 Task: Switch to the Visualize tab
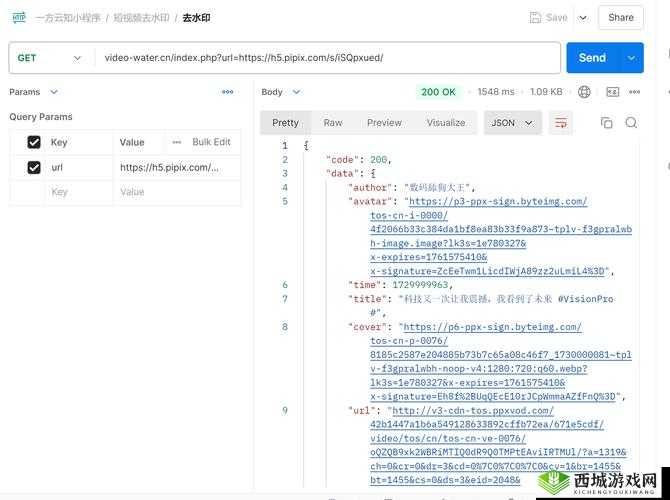(446, 123)
